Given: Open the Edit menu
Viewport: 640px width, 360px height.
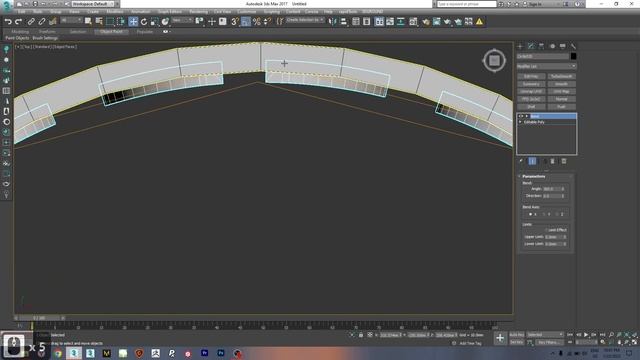Looking at the screenshot, I should tap(22, 12).
